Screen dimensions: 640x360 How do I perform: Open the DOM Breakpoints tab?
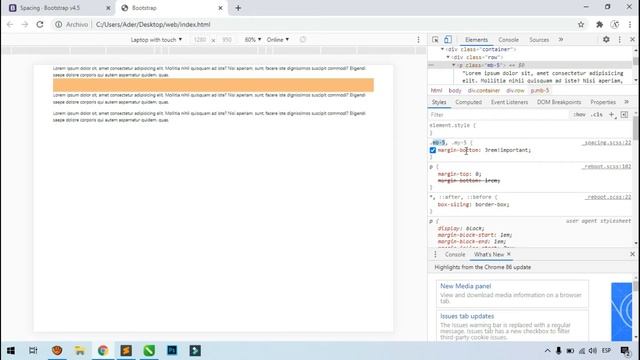(x=558, y=102)
